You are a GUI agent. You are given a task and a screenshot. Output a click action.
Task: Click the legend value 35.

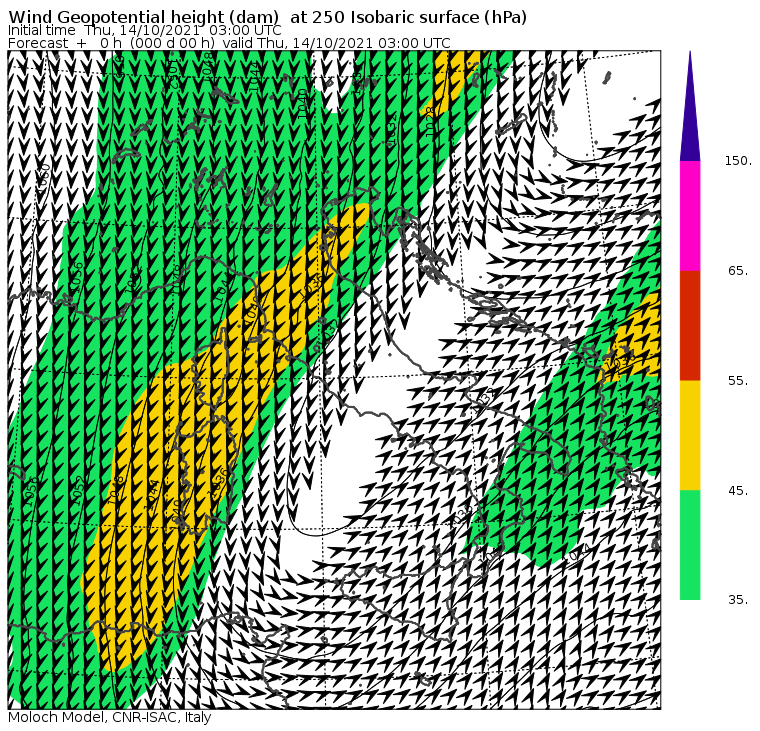738,600
